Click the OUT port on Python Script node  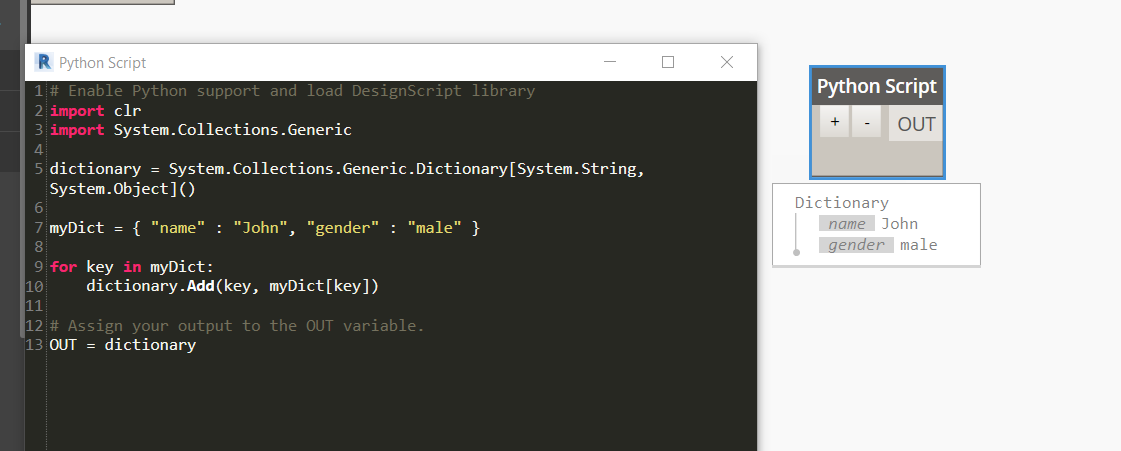tap(916, 124)
